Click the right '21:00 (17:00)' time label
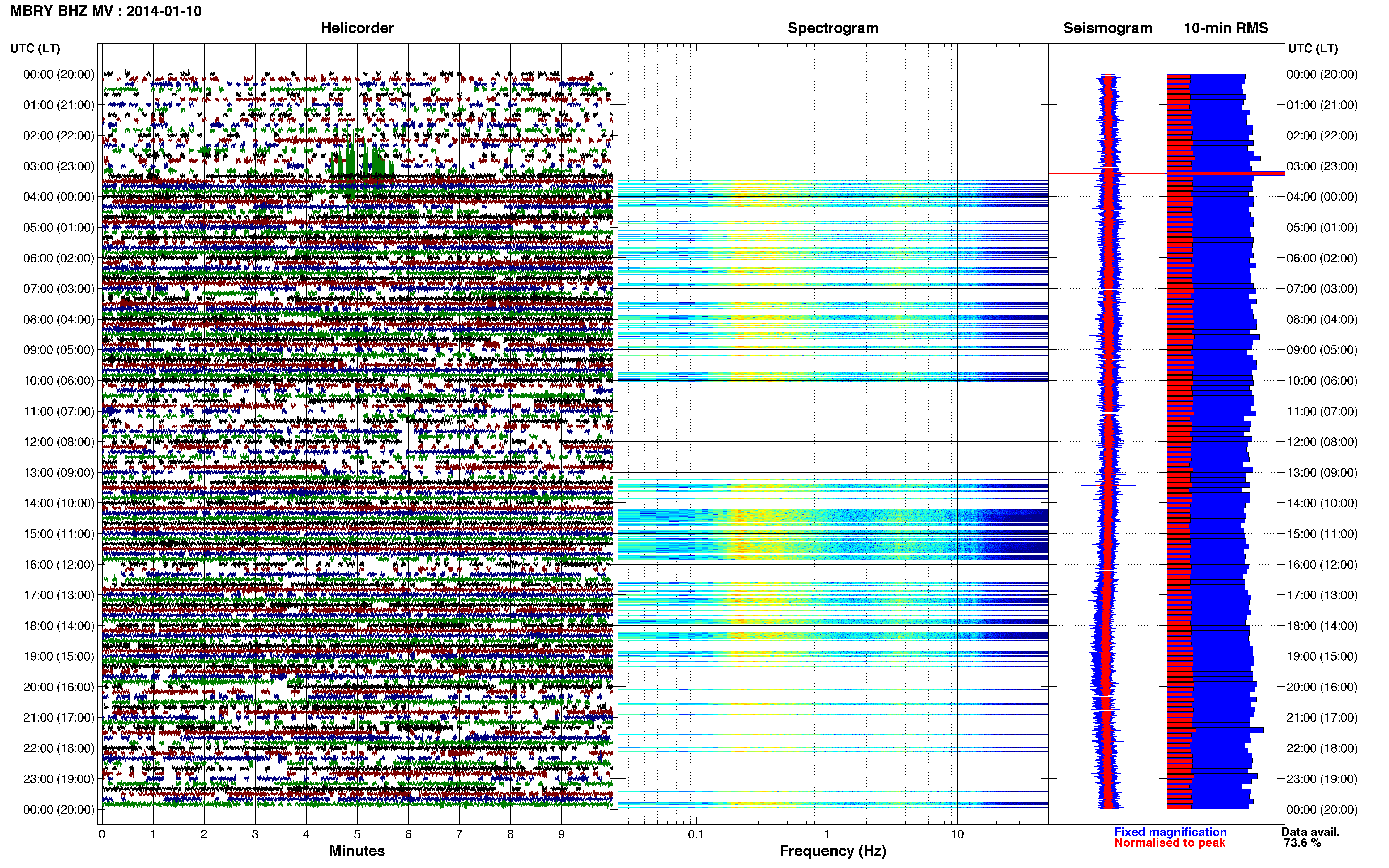The image size is (1389, 868). point(1322,717)
